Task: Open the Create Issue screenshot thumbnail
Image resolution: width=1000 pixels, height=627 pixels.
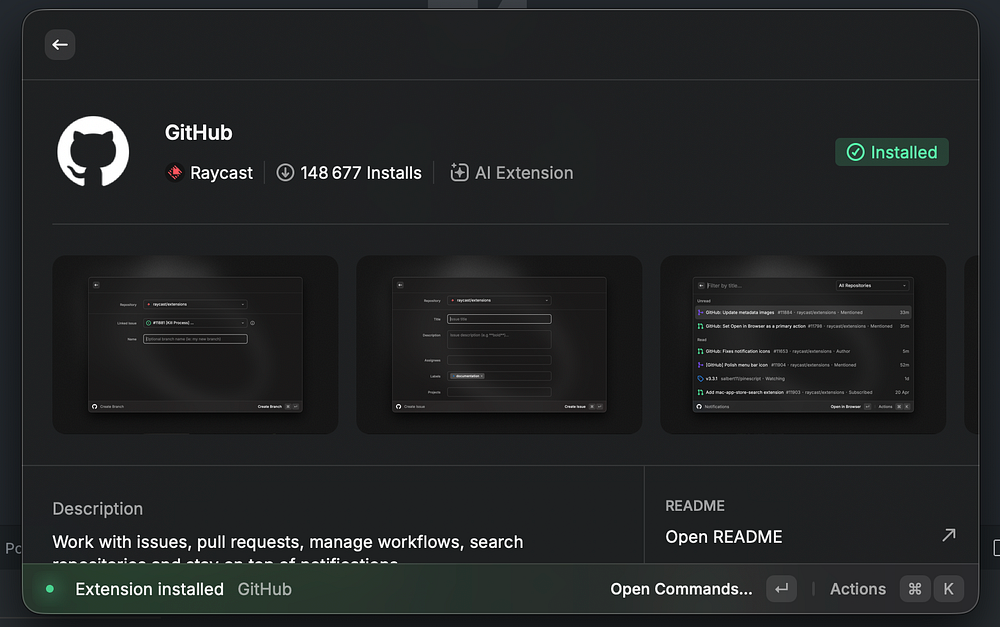Action: pos(499,345)
